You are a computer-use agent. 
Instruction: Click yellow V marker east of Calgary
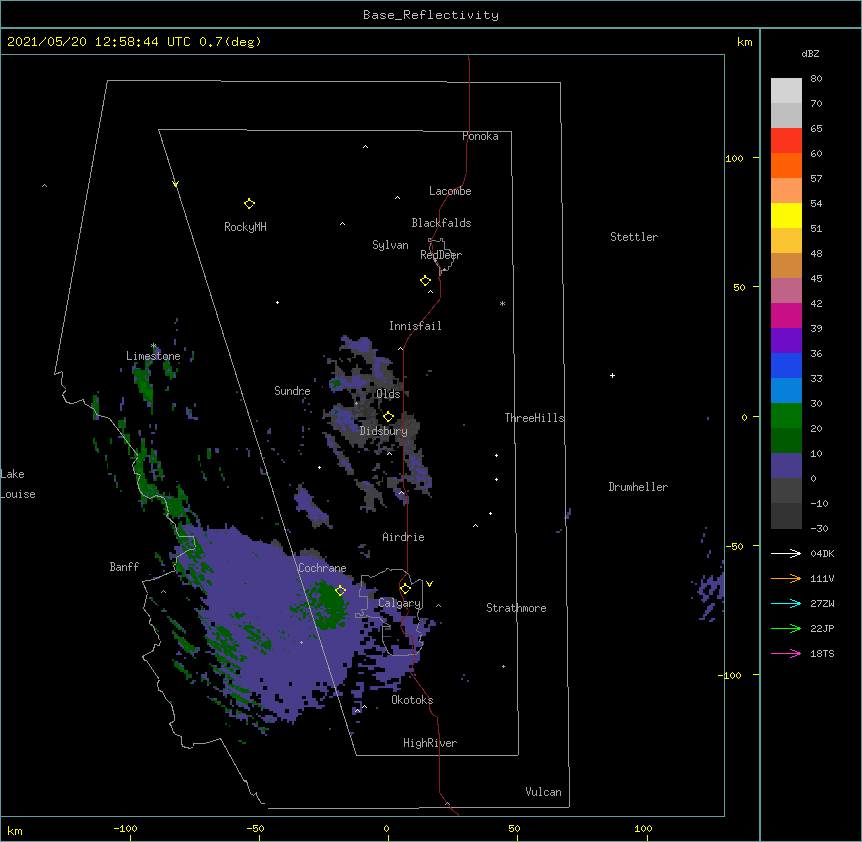[x=429, y=584]
